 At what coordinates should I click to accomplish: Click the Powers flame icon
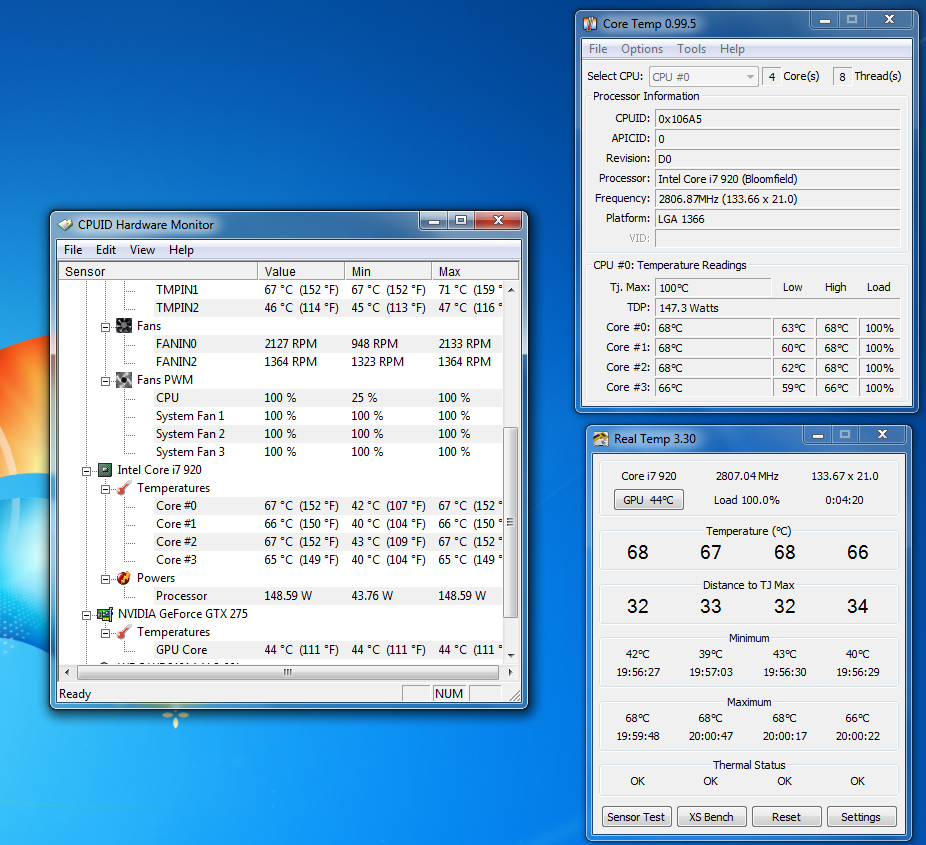124,578
